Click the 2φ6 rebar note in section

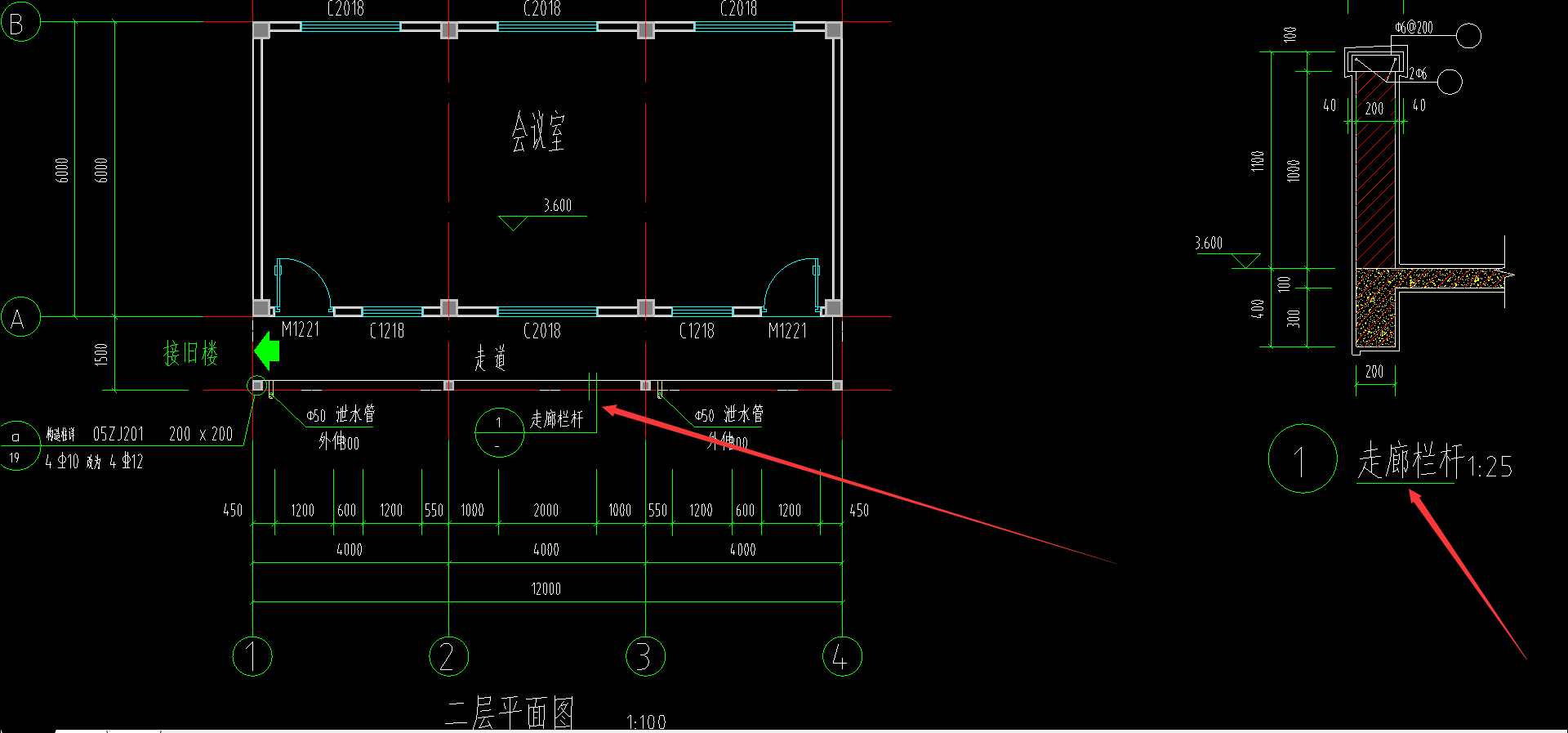1418,74
